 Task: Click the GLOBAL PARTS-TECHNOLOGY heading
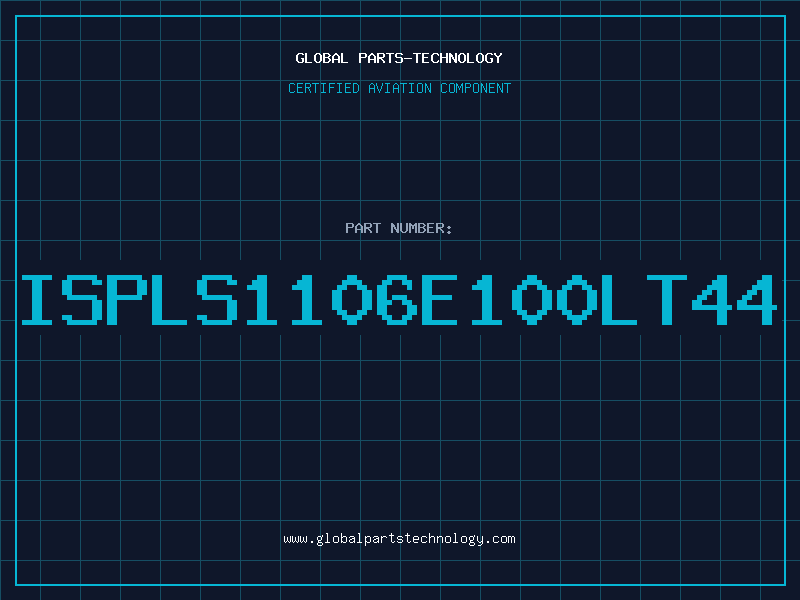click(399, 58)
